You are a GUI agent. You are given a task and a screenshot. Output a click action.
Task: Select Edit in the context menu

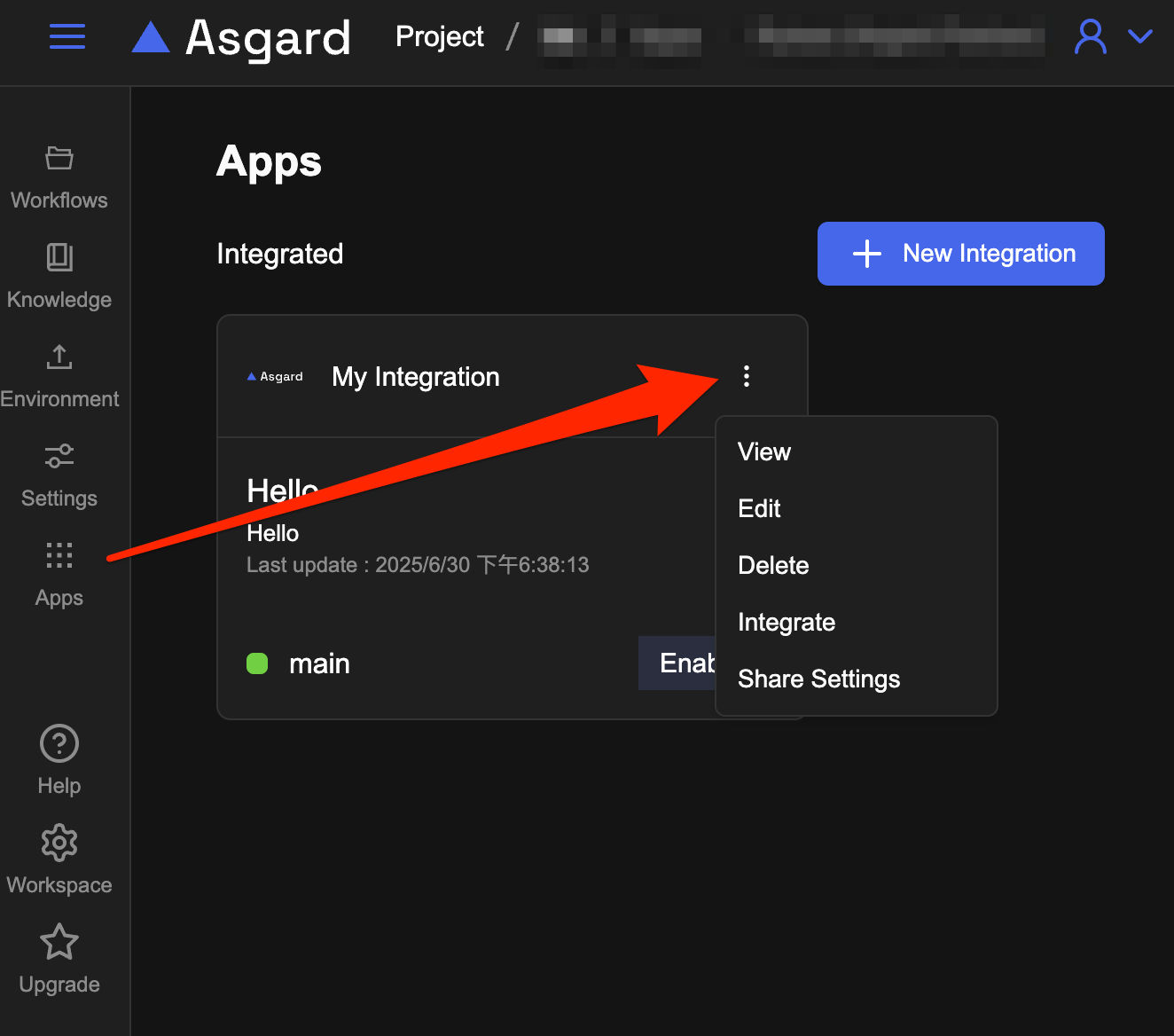[x=759, y=508]
